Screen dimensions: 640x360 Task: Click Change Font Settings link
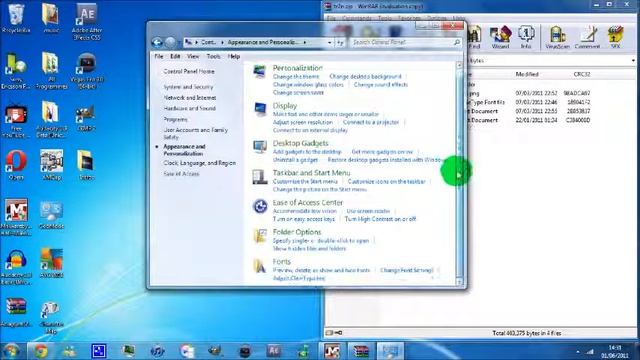click(407, 270)
